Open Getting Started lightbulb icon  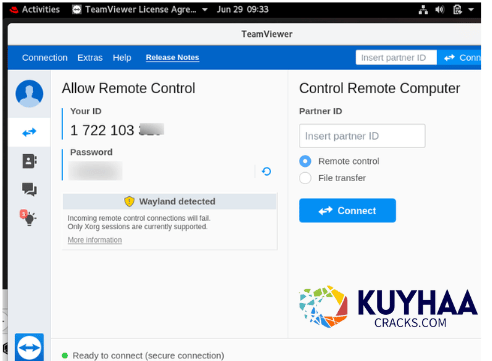[28, 218]
